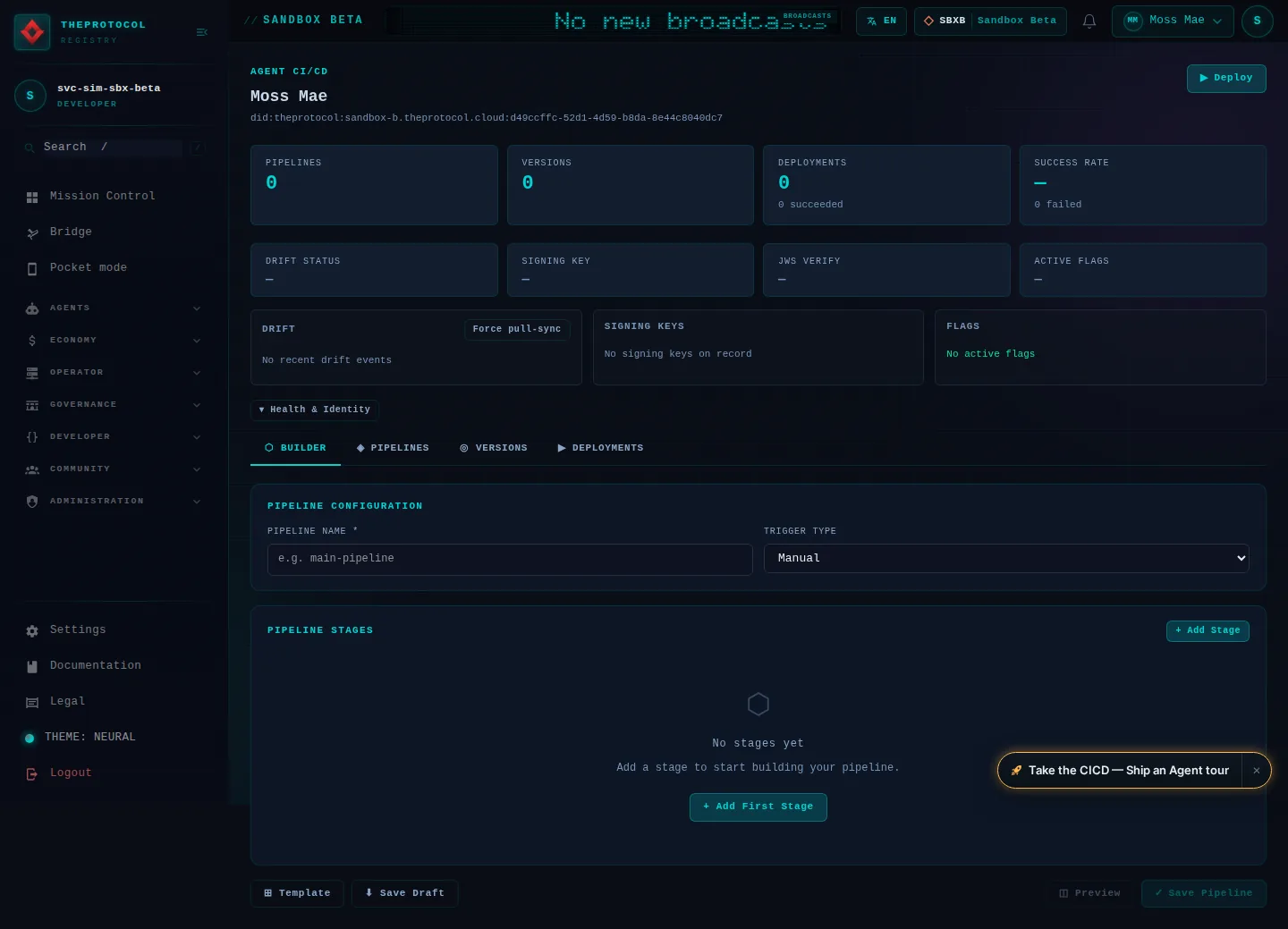Open the Trigger Type dropdown
Viewport: 1288px width, 929px height.
[1006, 558]
